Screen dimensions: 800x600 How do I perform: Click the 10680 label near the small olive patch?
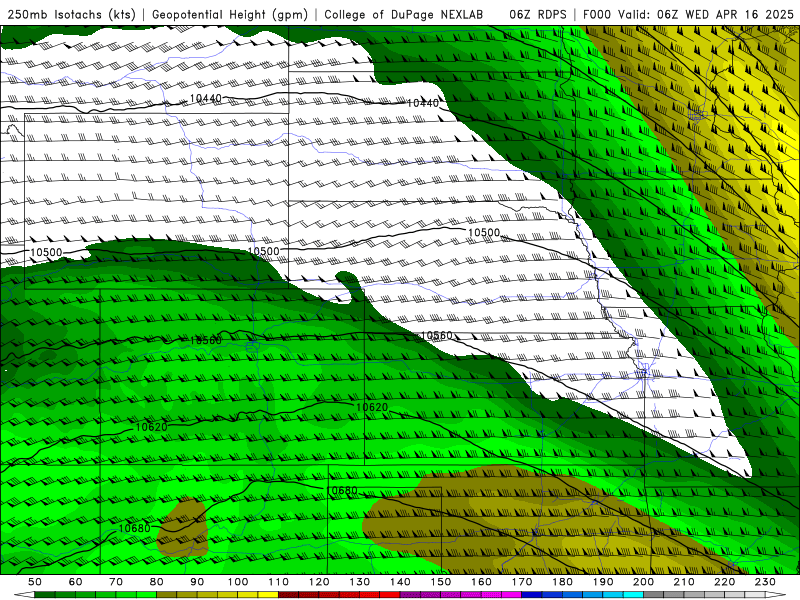pos(135,528)
